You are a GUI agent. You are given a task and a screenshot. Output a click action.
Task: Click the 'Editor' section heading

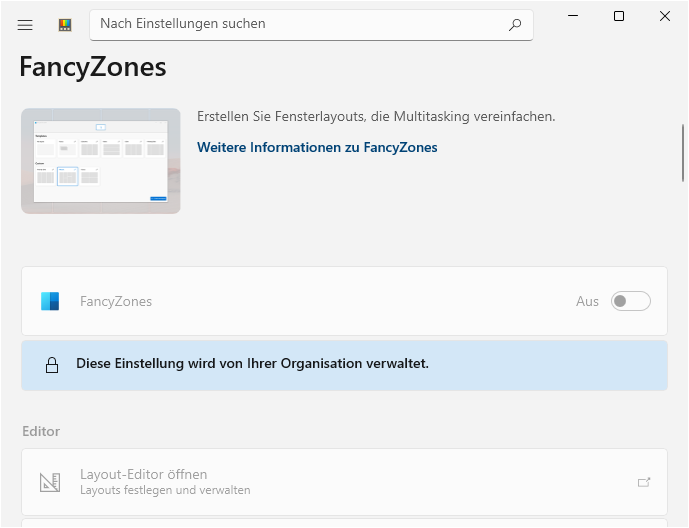(x=41, y=431)
